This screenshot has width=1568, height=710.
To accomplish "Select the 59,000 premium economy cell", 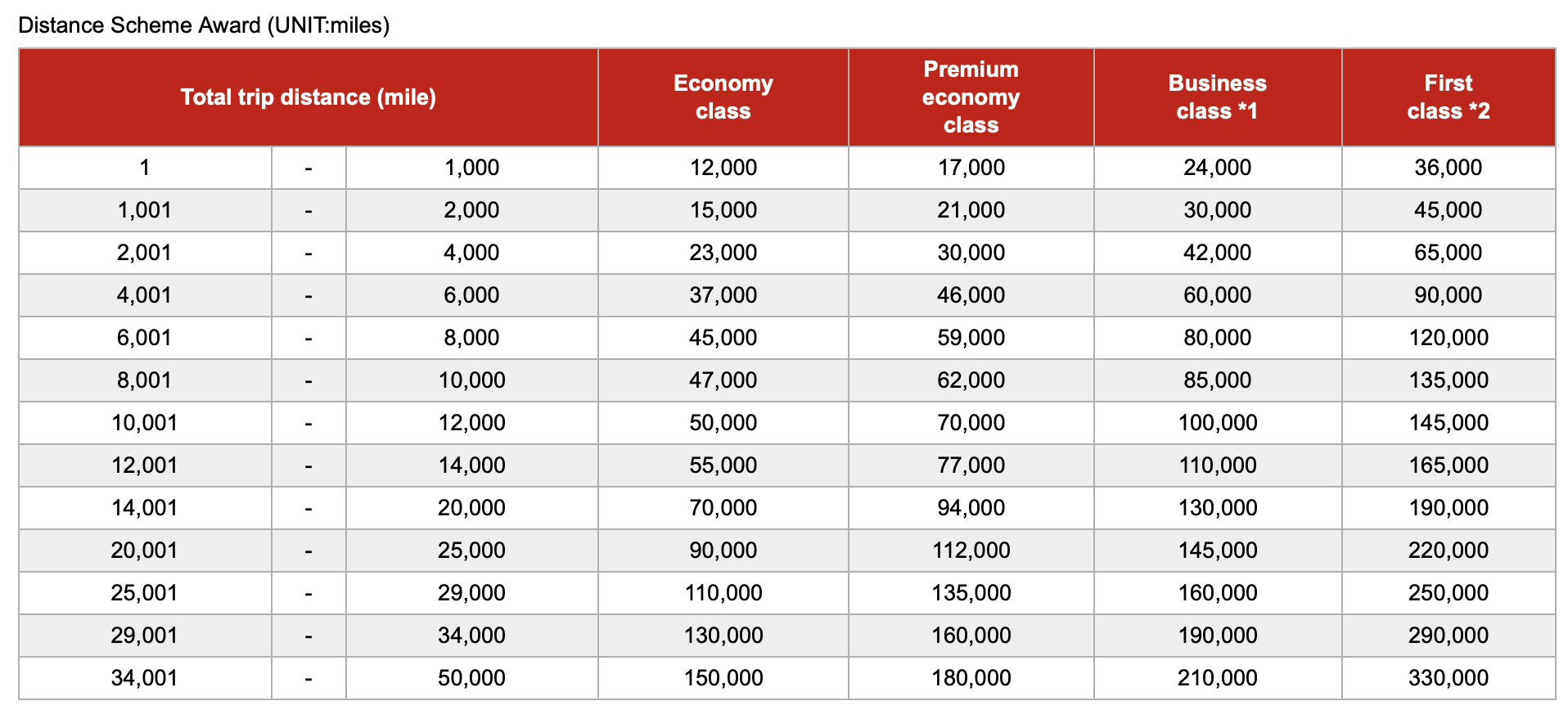I will coord(971,338).
